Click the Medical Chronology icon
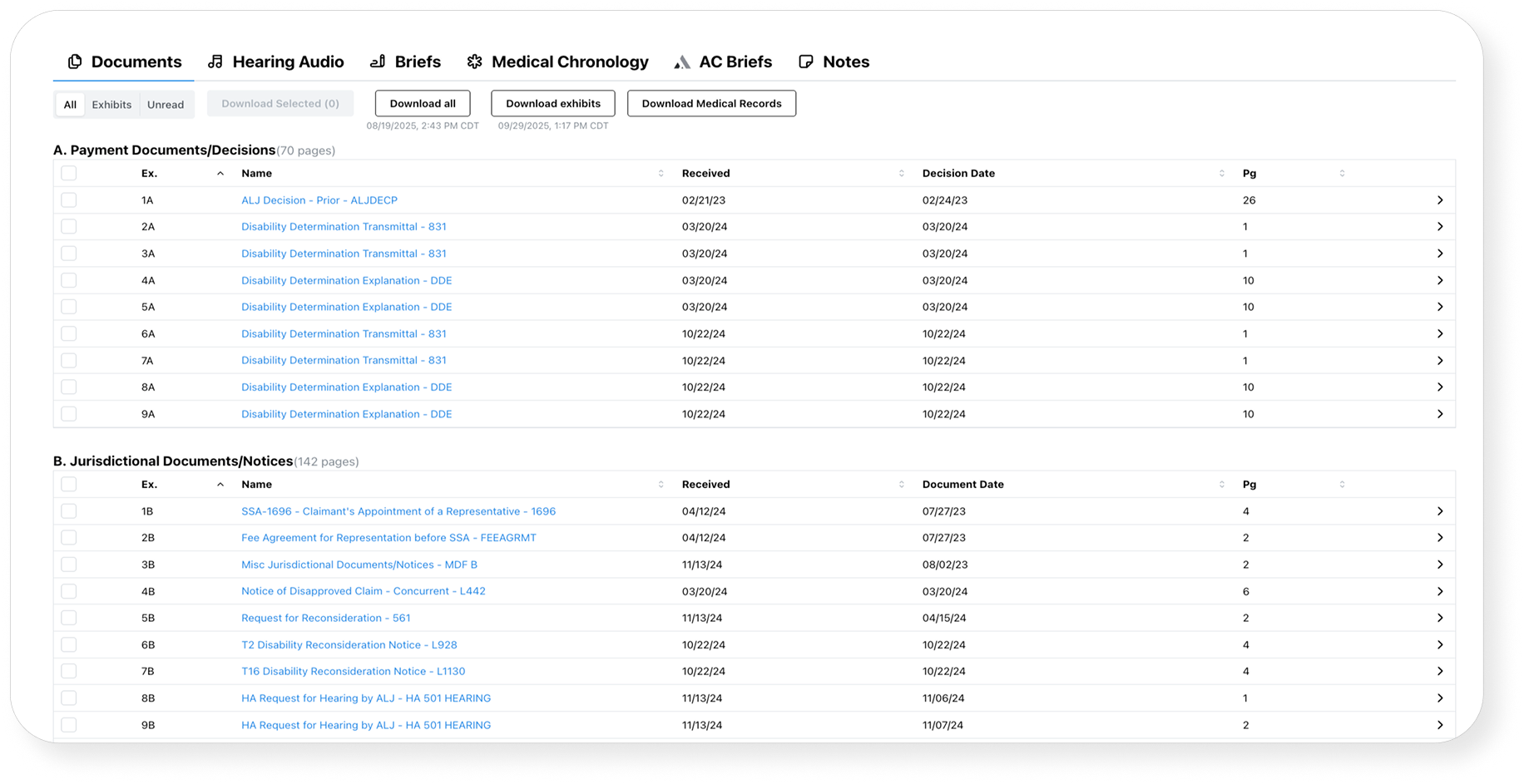This screenshot has width=1524, height=784. (474, 62)
